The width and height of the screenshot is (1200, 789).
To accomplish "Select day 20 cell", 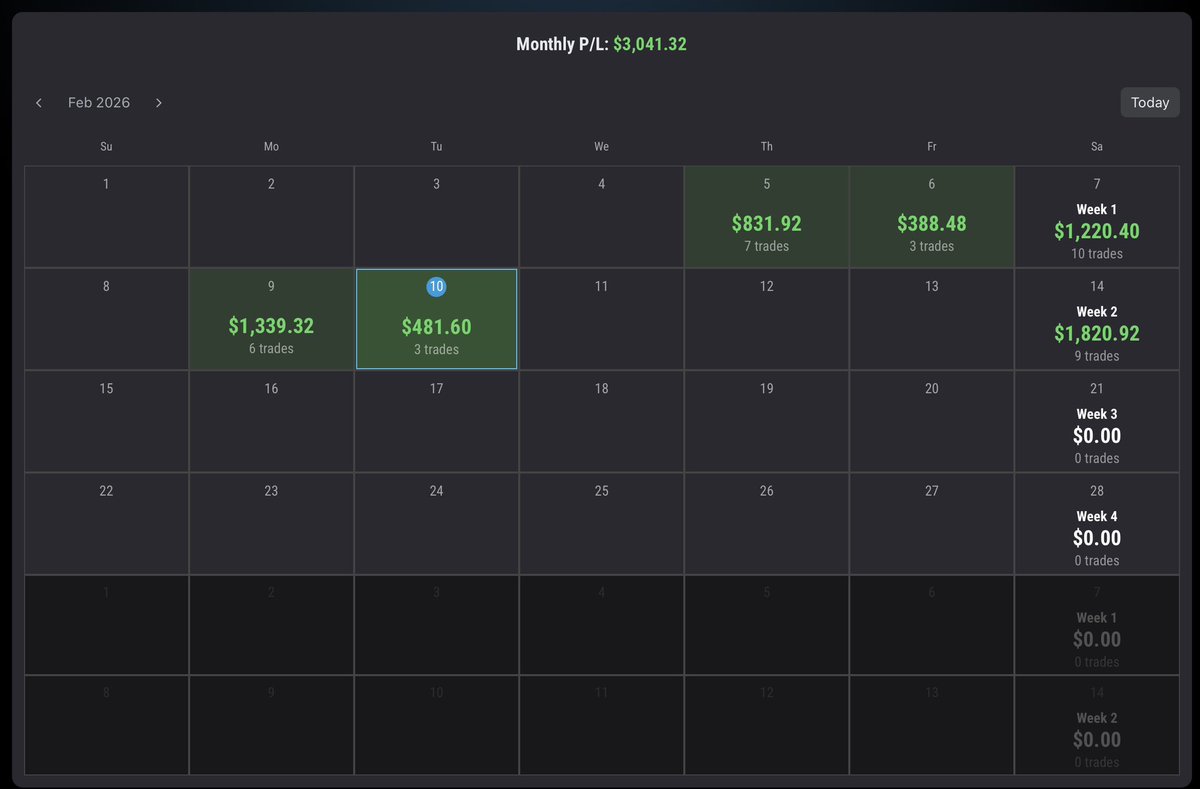I will [x=932, y=421].
